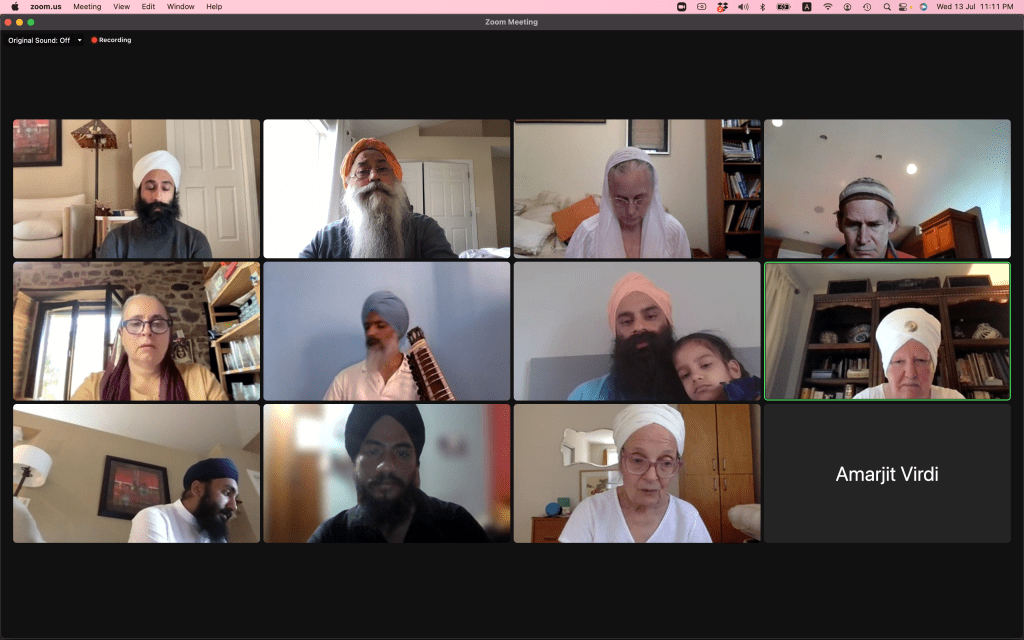
Task: Open Control Center icon in menu bar
Action: [x=904, y=6]
